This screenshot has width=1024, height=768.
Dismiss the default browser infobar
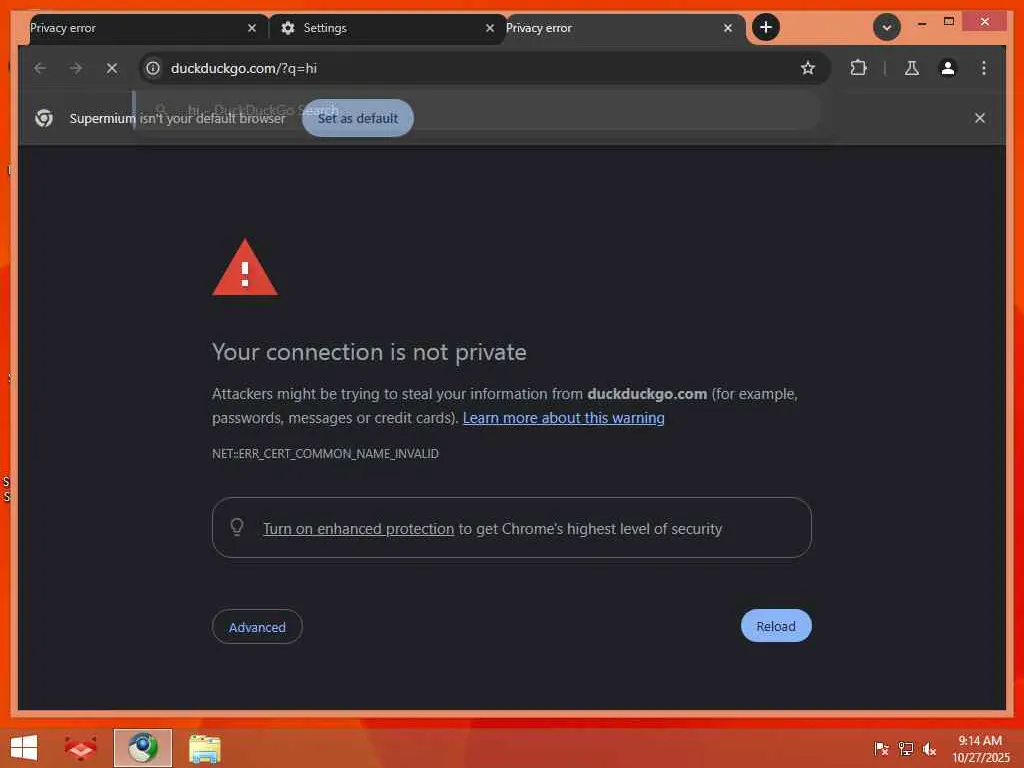coord(980,118)
